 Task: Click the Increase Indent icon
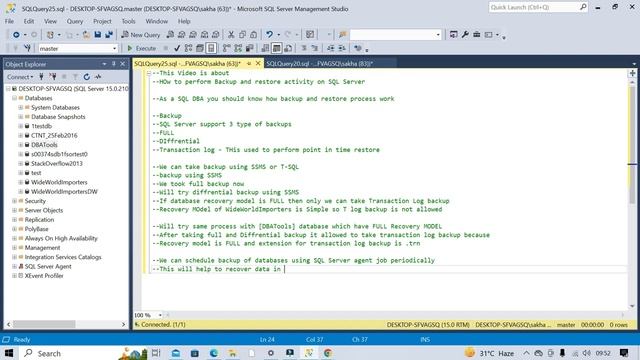pos(342,48)
